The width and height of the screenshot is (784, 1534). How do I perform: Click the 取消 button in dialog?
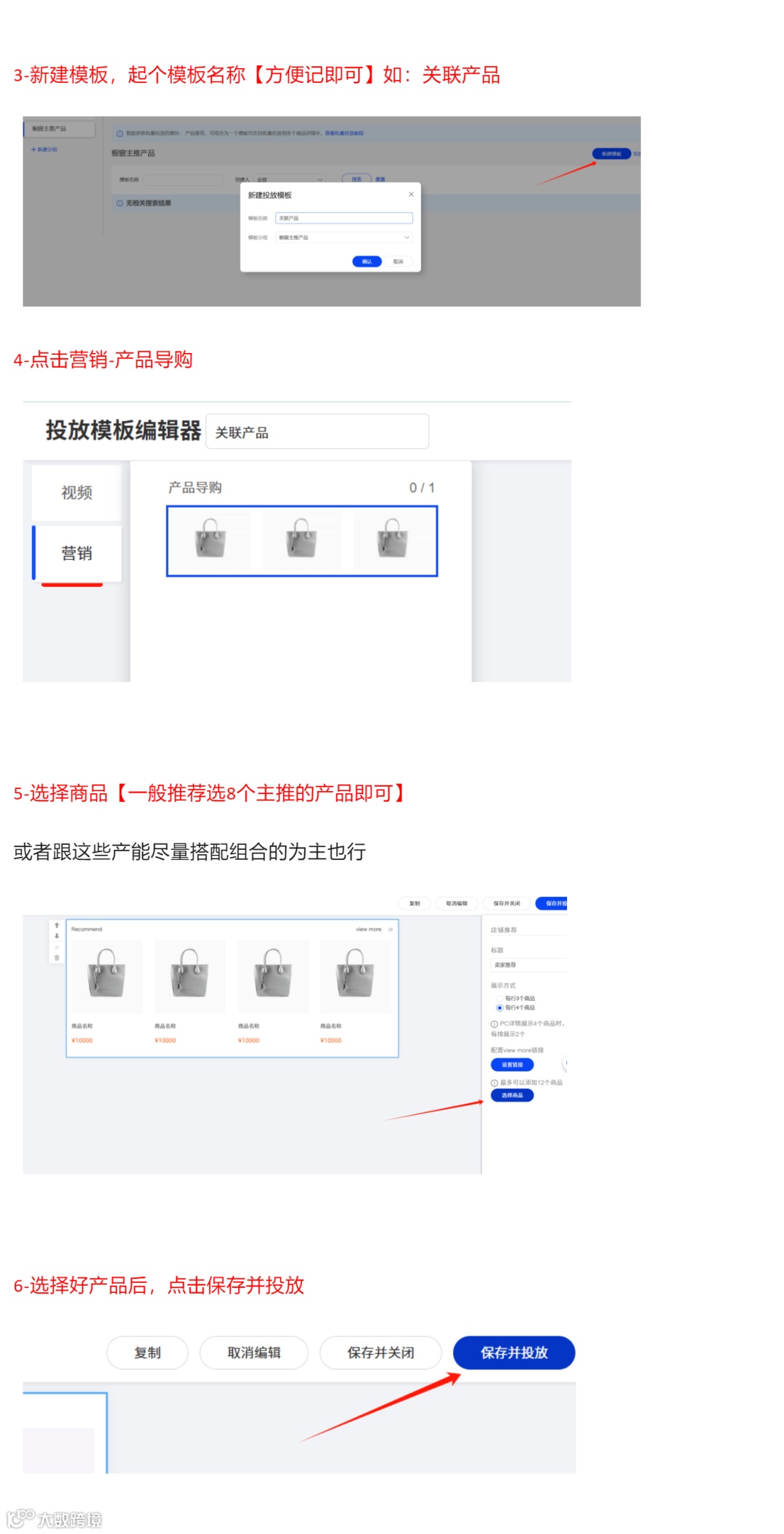399,261
